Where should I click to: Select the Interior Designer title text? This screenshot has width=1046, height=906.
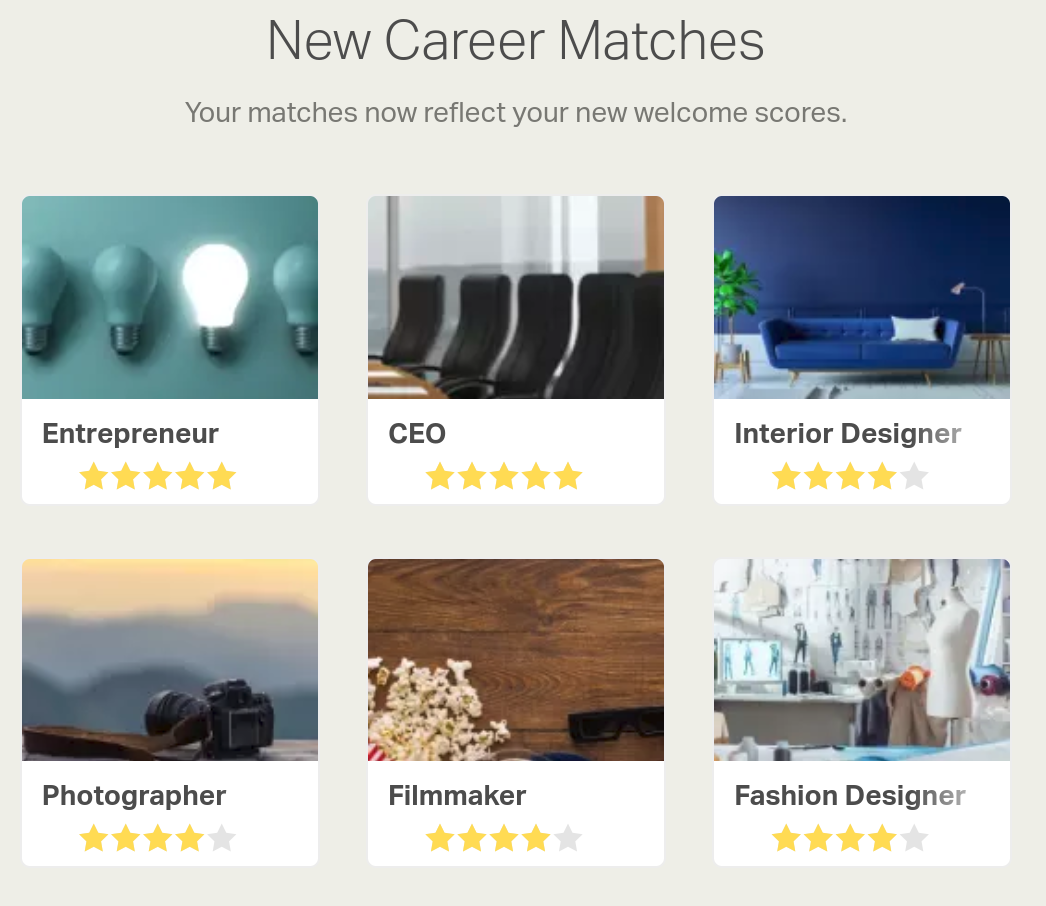(x=847, y=434)
